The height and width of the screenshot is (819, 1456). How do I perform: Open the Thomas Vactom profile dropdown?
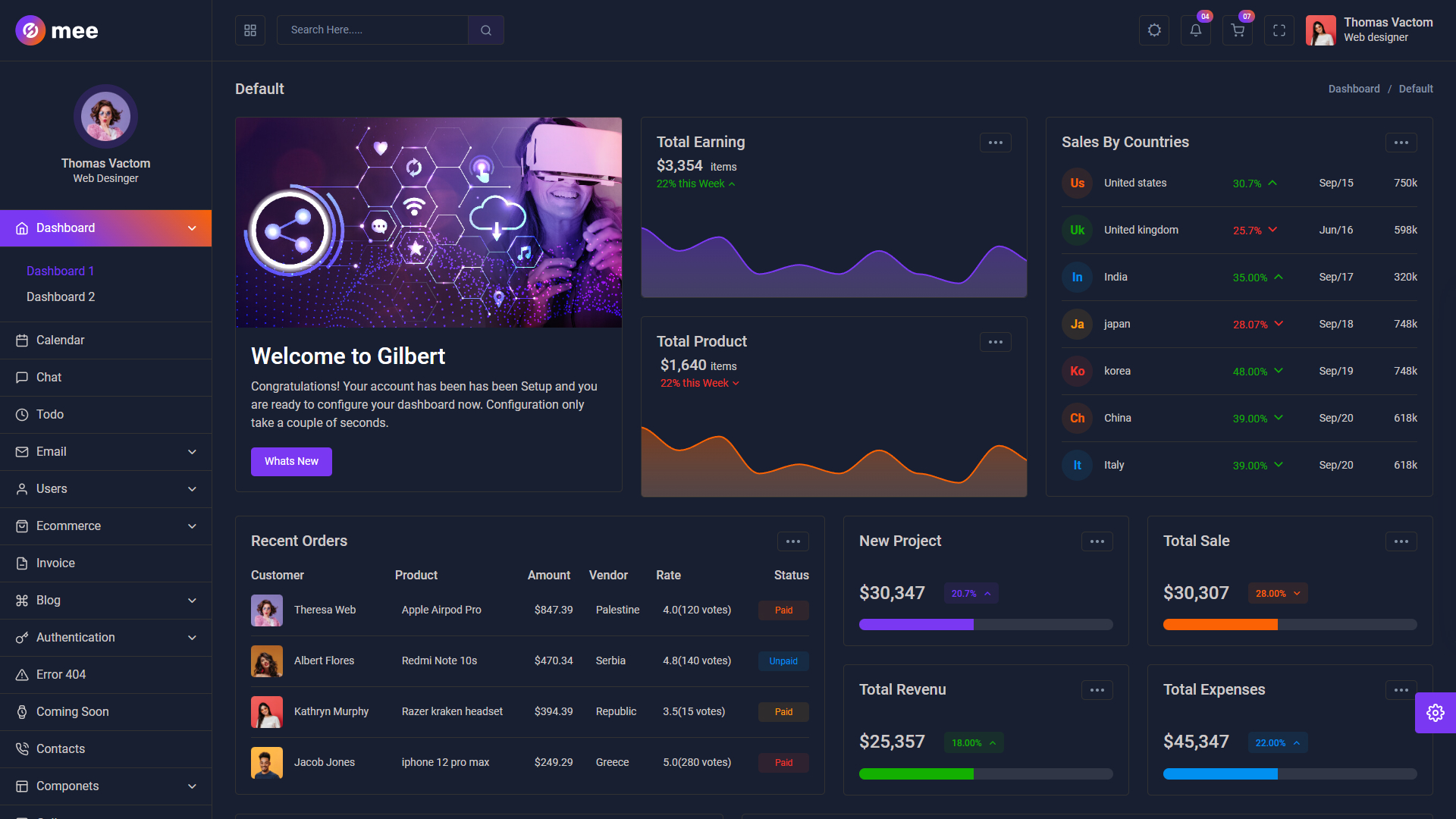click(x=1369, y=30)
